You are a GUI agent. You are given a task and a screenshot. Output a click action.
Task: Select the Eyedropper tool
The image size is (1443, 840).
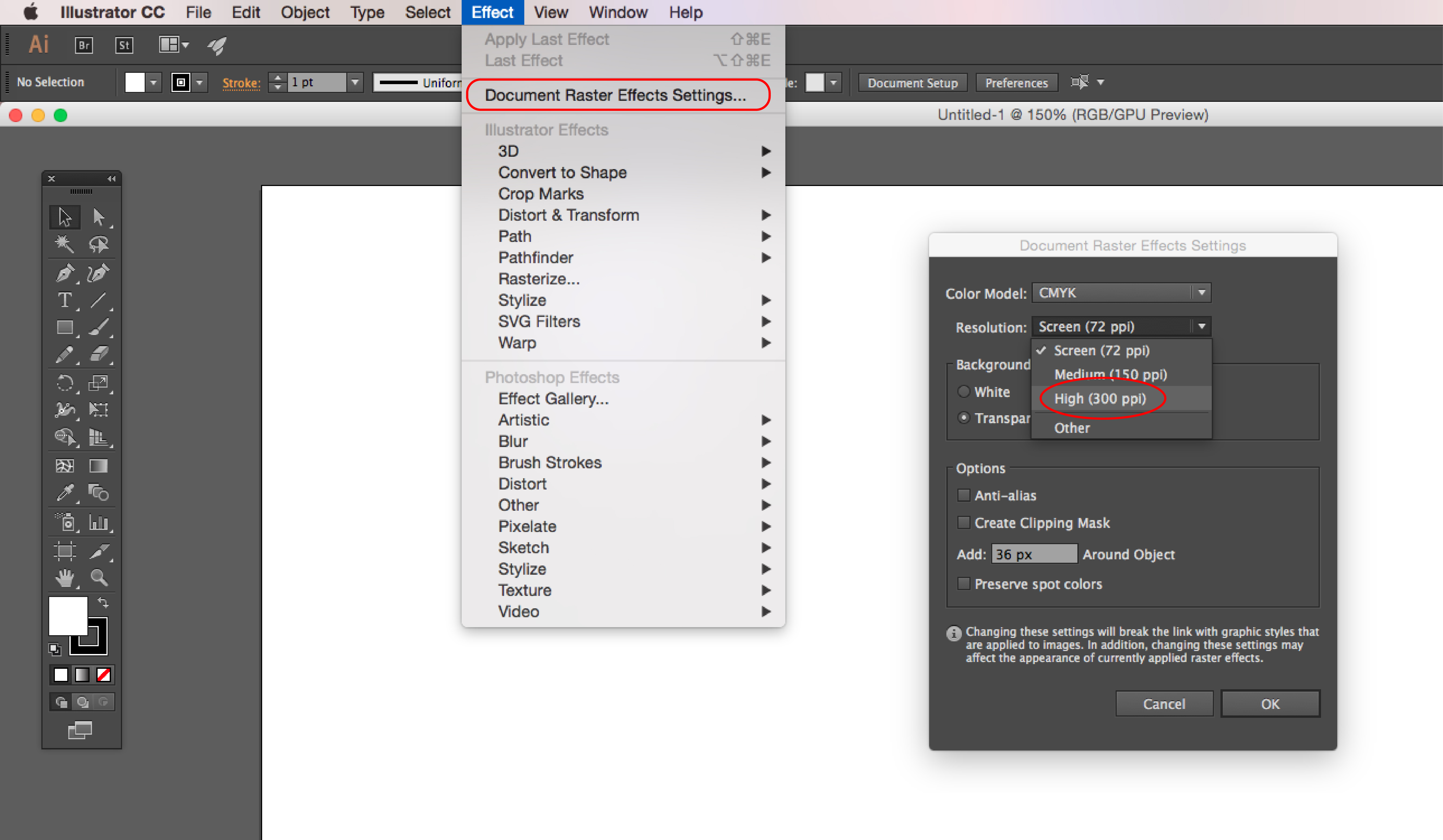(x=65, y=492)
